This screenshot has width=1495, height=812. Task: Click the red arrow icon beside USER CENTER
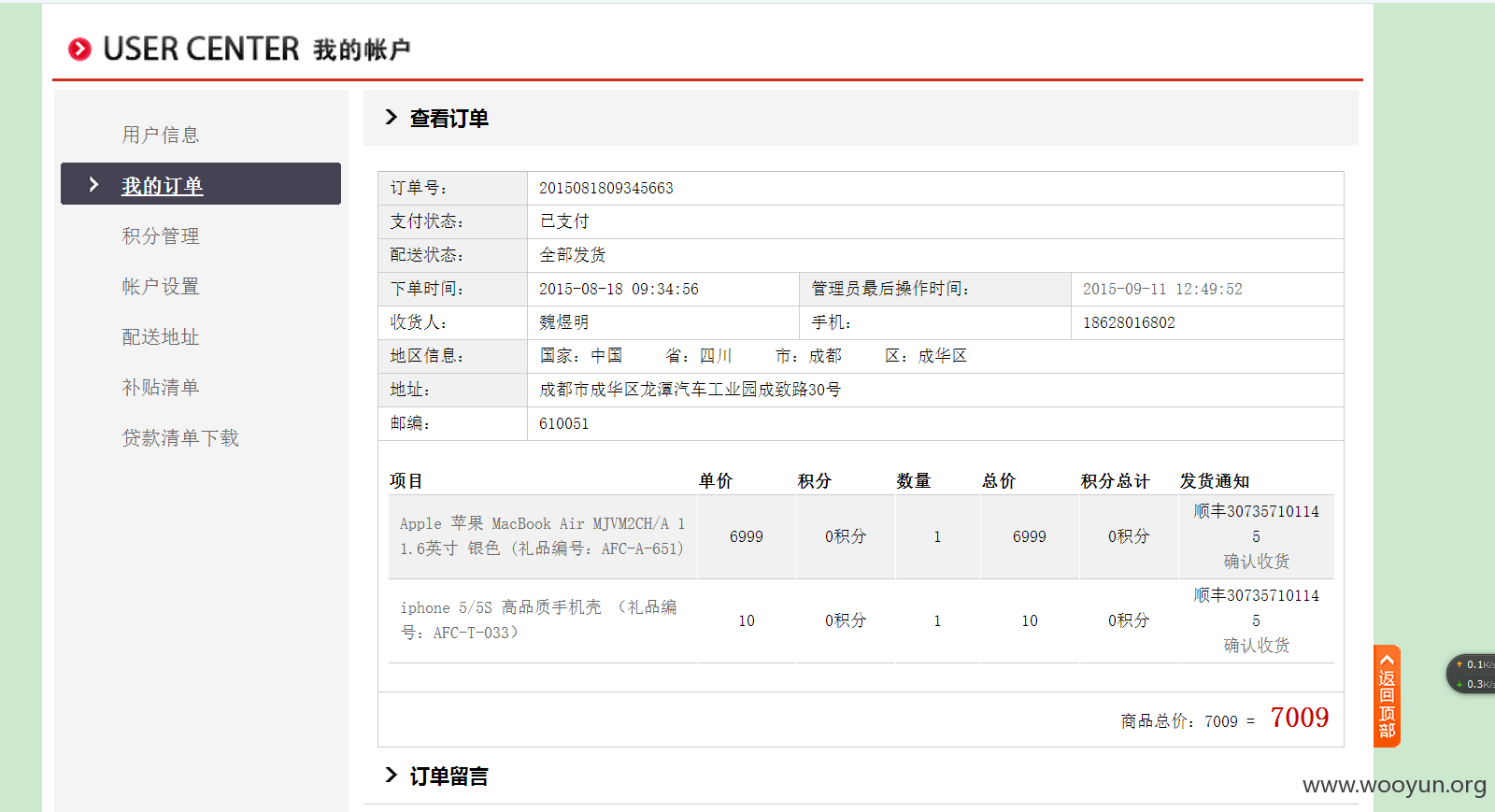pos(80,50)
